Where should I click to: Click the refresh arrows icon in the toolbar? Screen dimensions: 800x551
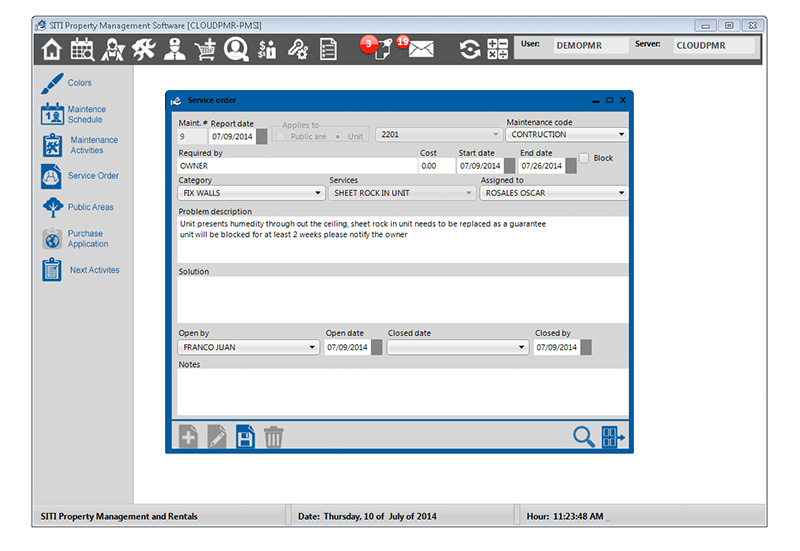tap(469, 49)
